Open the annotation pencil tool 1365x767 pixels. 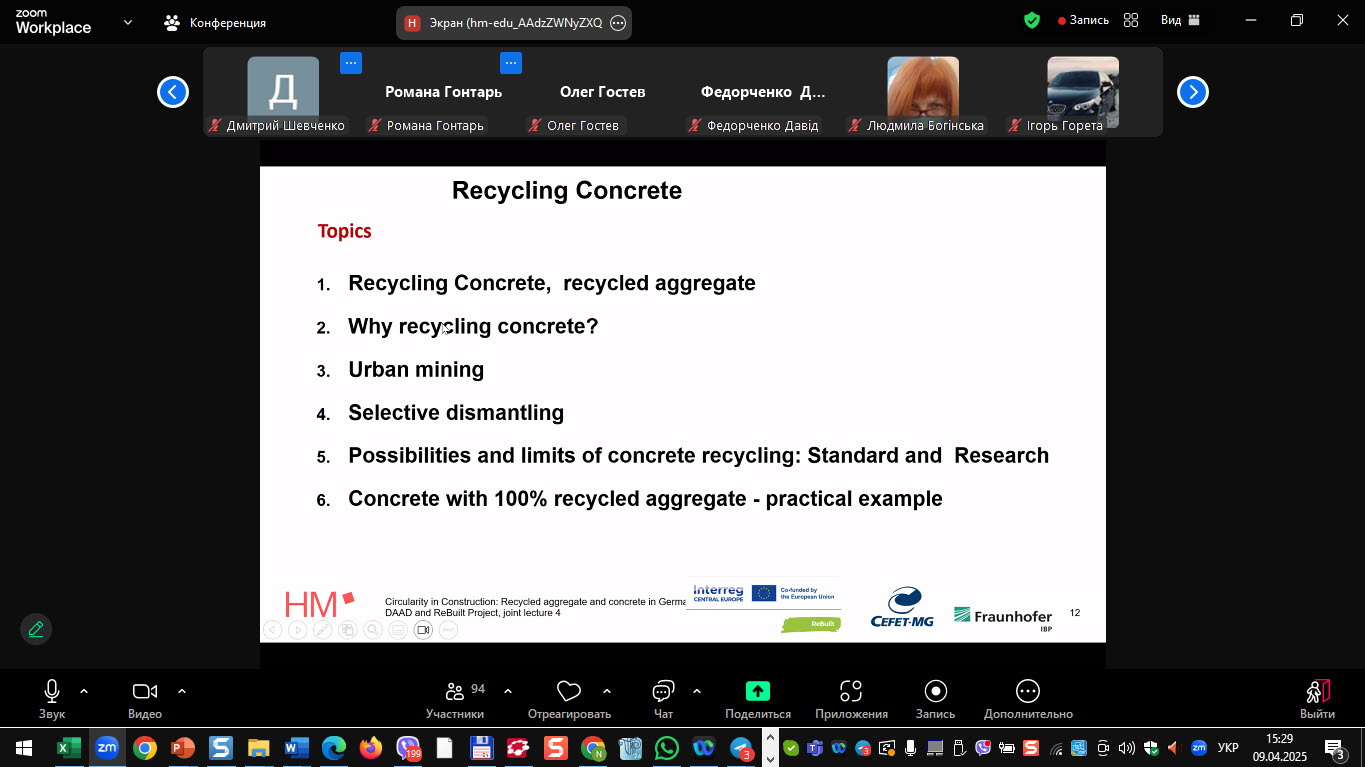point(36,629)
